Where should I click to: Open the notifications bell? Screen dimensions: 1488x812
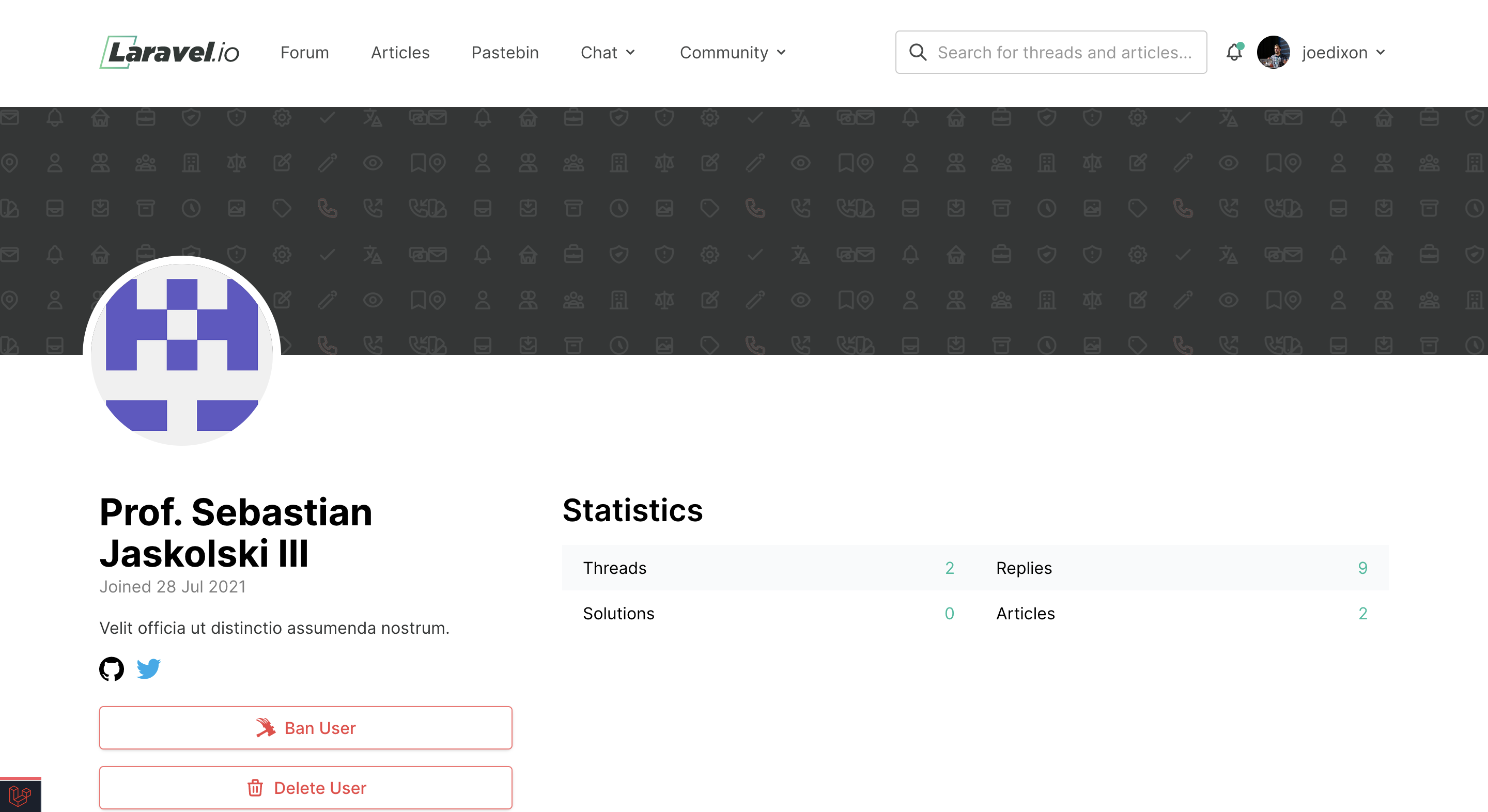(x=1234, y=53)
